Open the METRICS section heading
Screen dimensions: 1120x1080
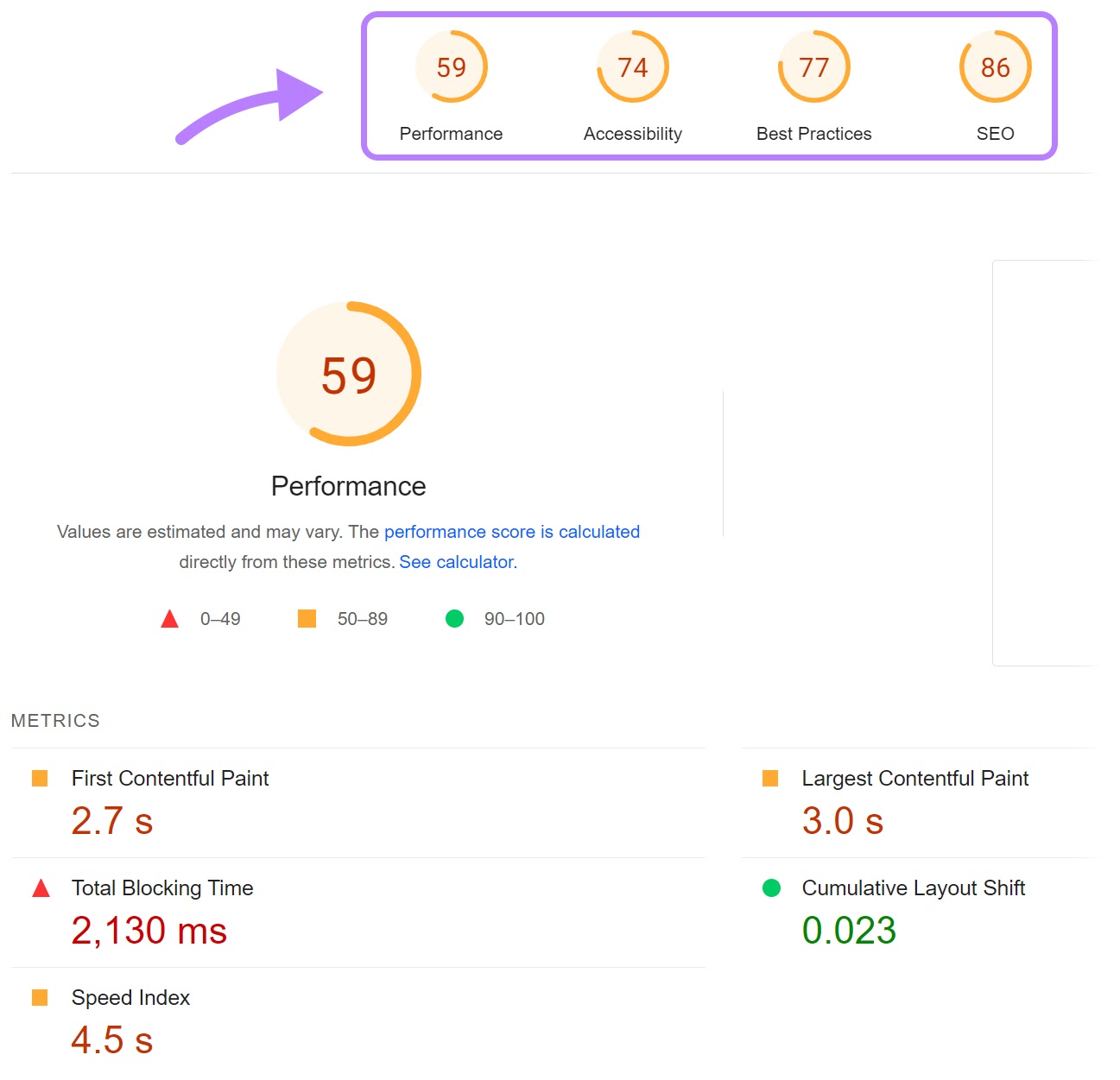[55, 720]
